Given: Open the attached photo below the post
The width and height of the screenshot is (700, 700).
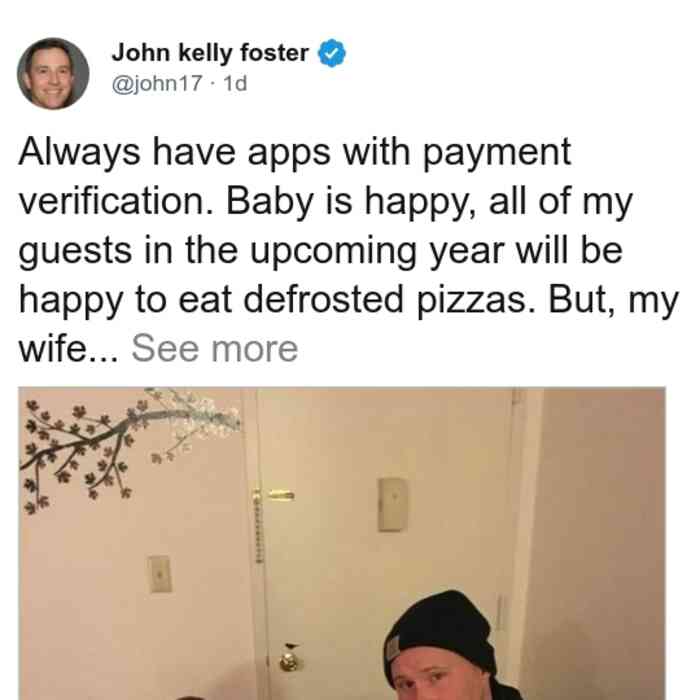Looking at the screenshot, I should [342, 543].
